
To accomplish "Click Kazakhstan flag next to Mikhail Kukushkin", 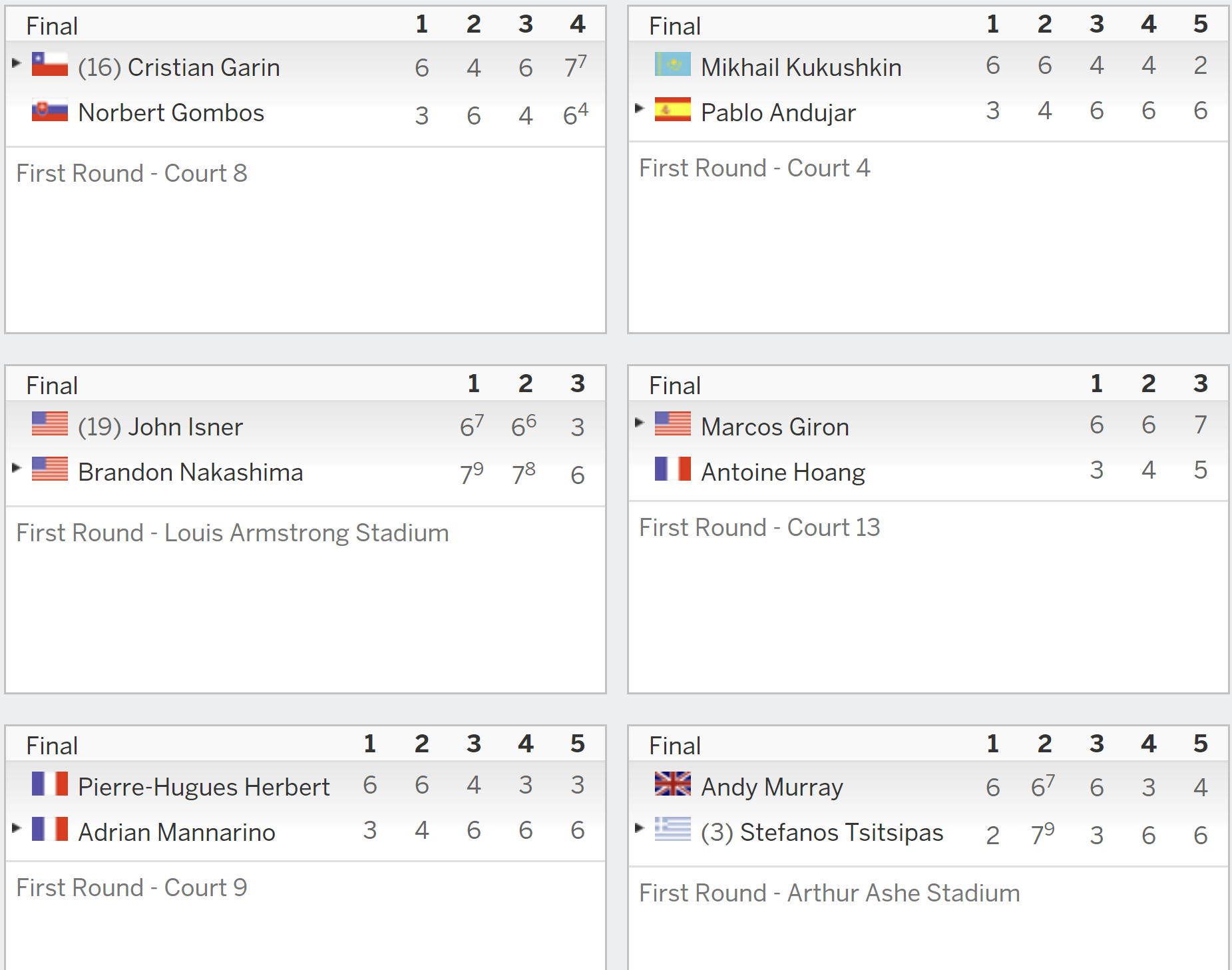I will tap(673, 64).
